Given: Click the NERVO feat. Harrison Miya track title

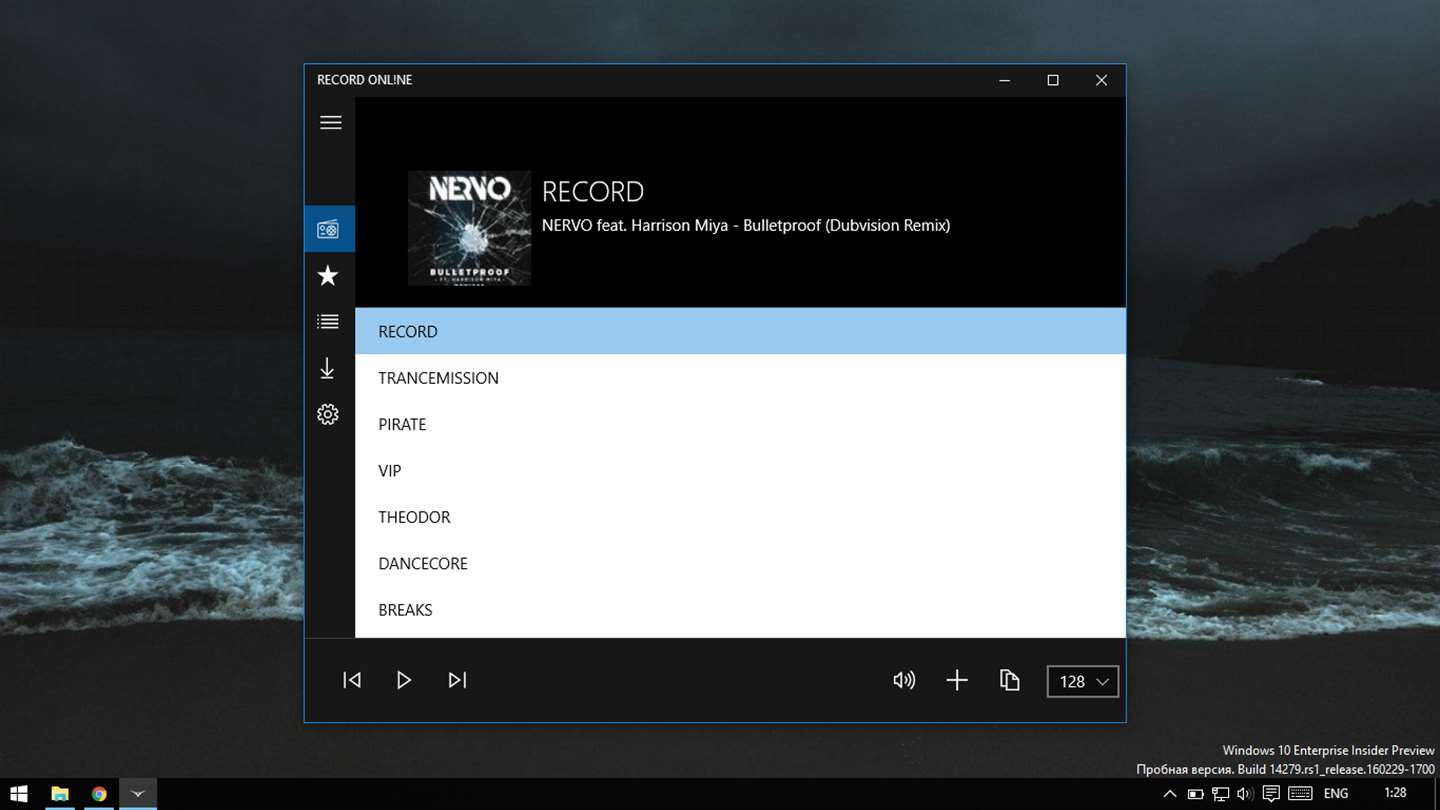Looking at the screenshot, I should coord(746,226).
